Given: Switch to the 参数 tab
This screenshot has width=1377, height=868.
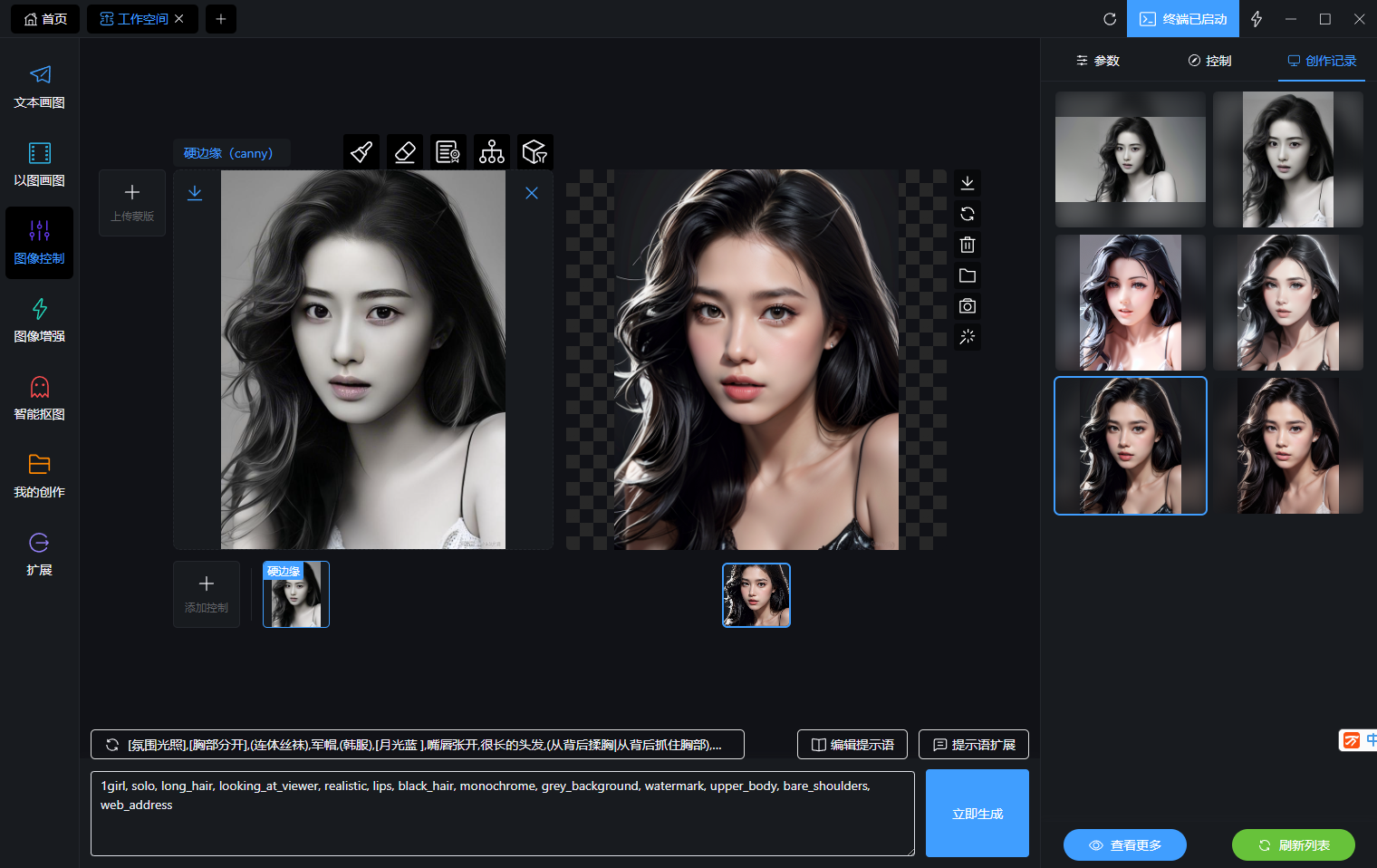Looking at the screenshot, I should click(x=1097, y=61).
